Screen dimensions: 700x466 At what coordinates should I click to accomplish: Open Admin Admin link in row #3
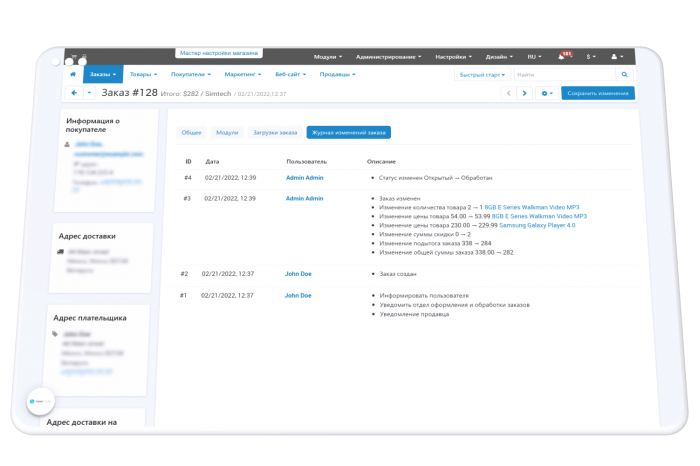pos(304,198)
